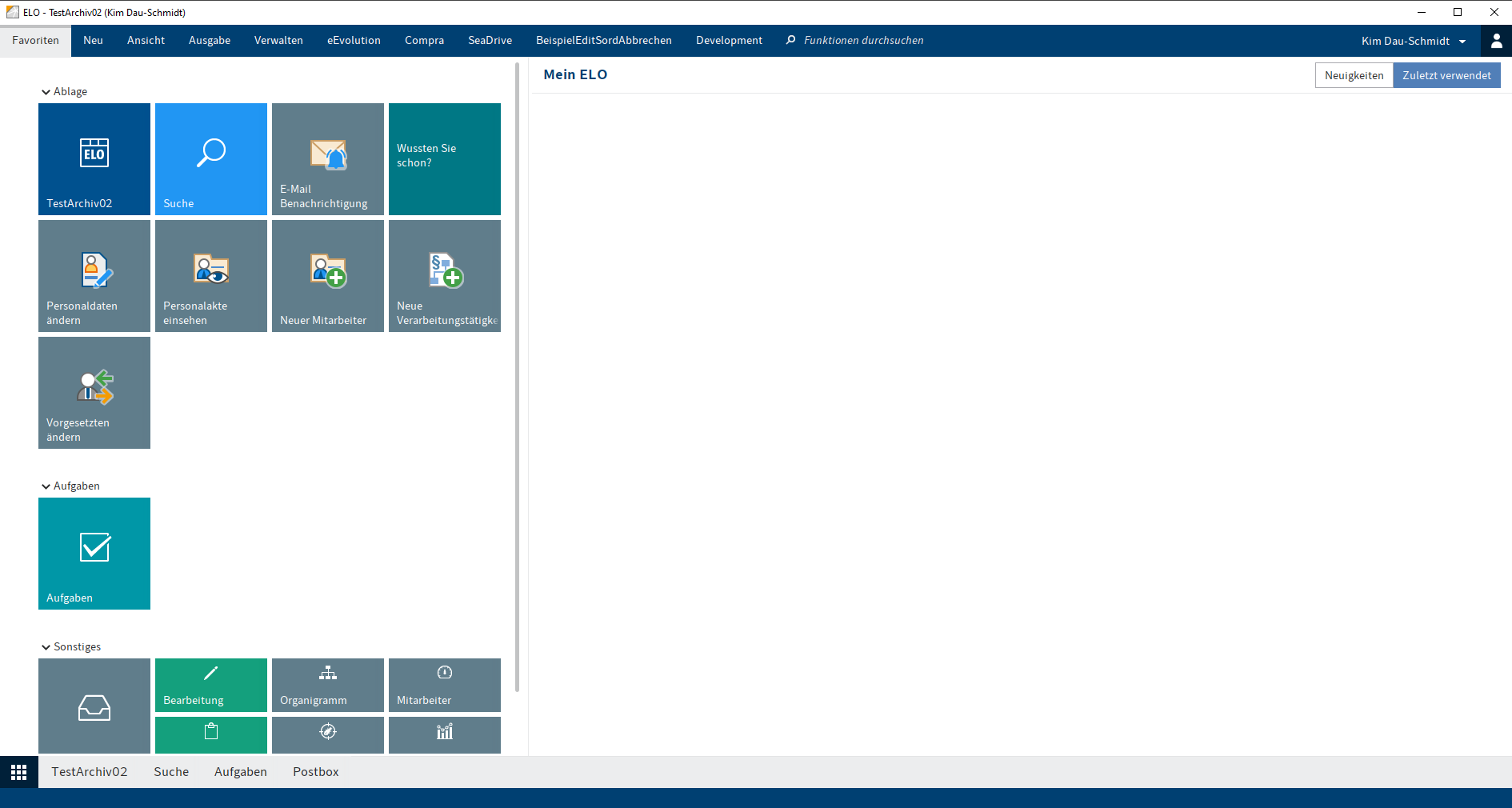Collapse the Aufgaben section
Viewport: 1512px width, 808px height.
coord(46,486)
